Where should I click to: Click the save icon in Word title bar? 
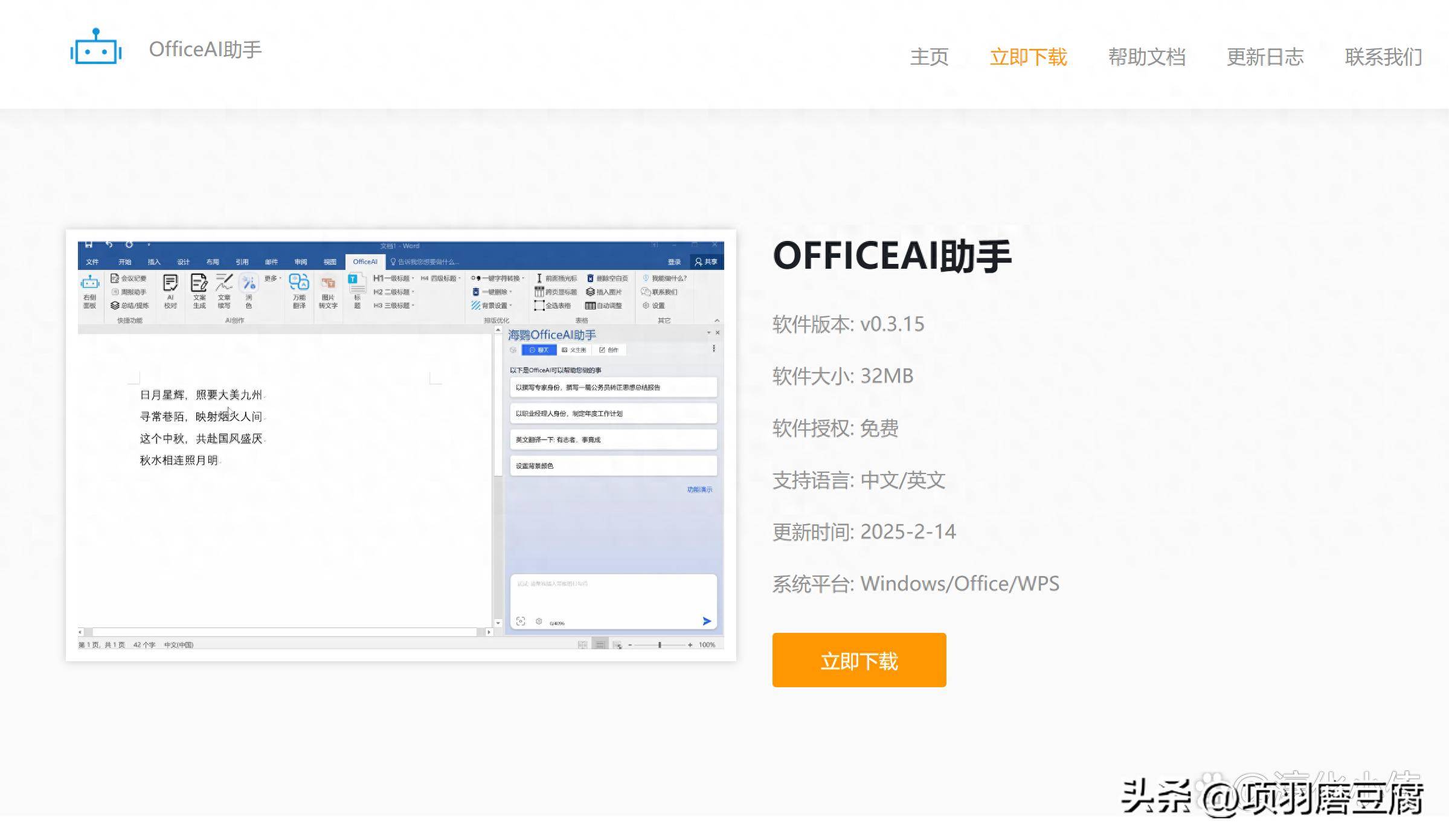click(89, 245)
